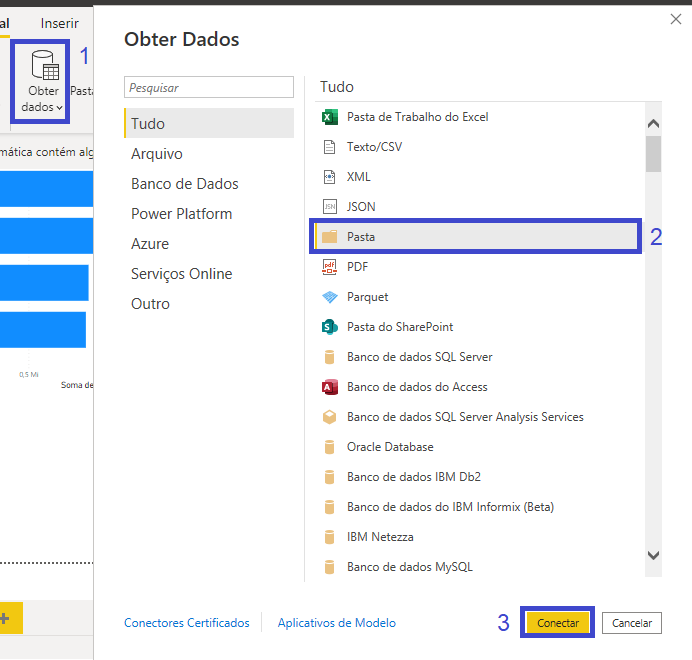The image size is (692, 660).
Task: Click the IBM Informix database icon
Action: click(329, 507)
